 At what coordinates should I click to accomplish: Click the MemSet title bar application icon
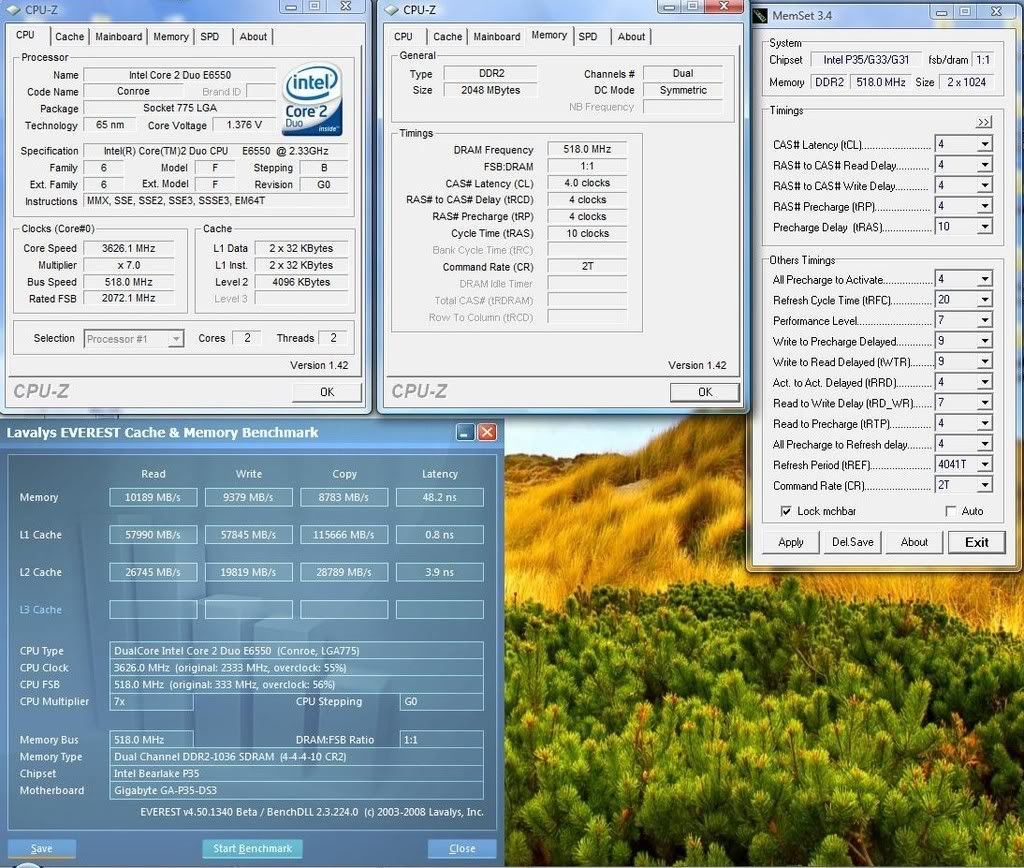(760, 15)
